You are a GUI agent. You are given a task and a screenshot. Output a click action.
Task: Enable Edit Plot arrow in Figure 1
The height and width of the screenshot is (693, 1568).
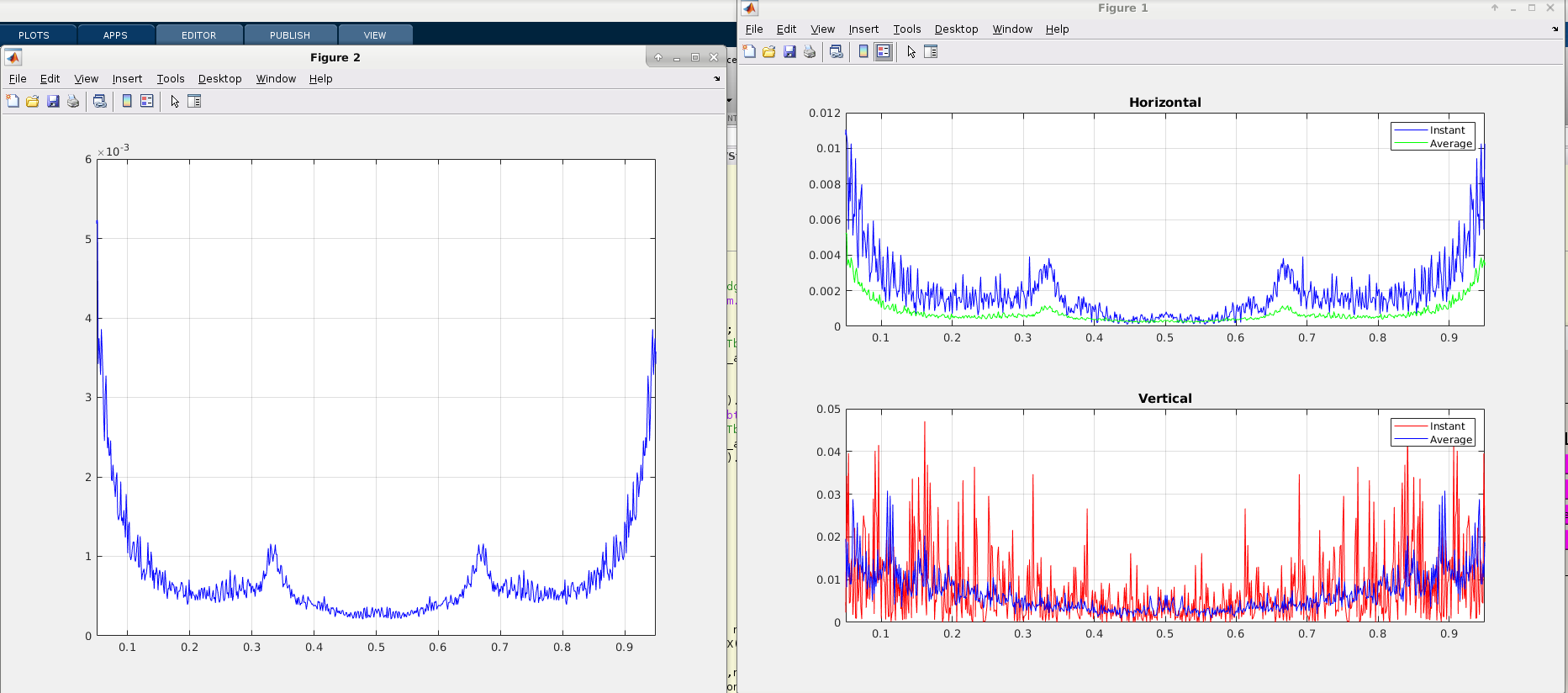click(x=911, y=52)
